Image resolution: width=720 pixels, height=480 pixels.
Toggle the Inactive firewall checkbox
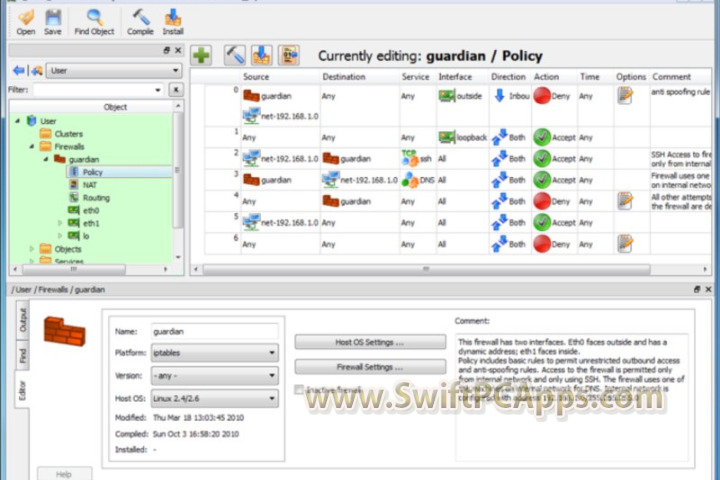tap(299, 390)
